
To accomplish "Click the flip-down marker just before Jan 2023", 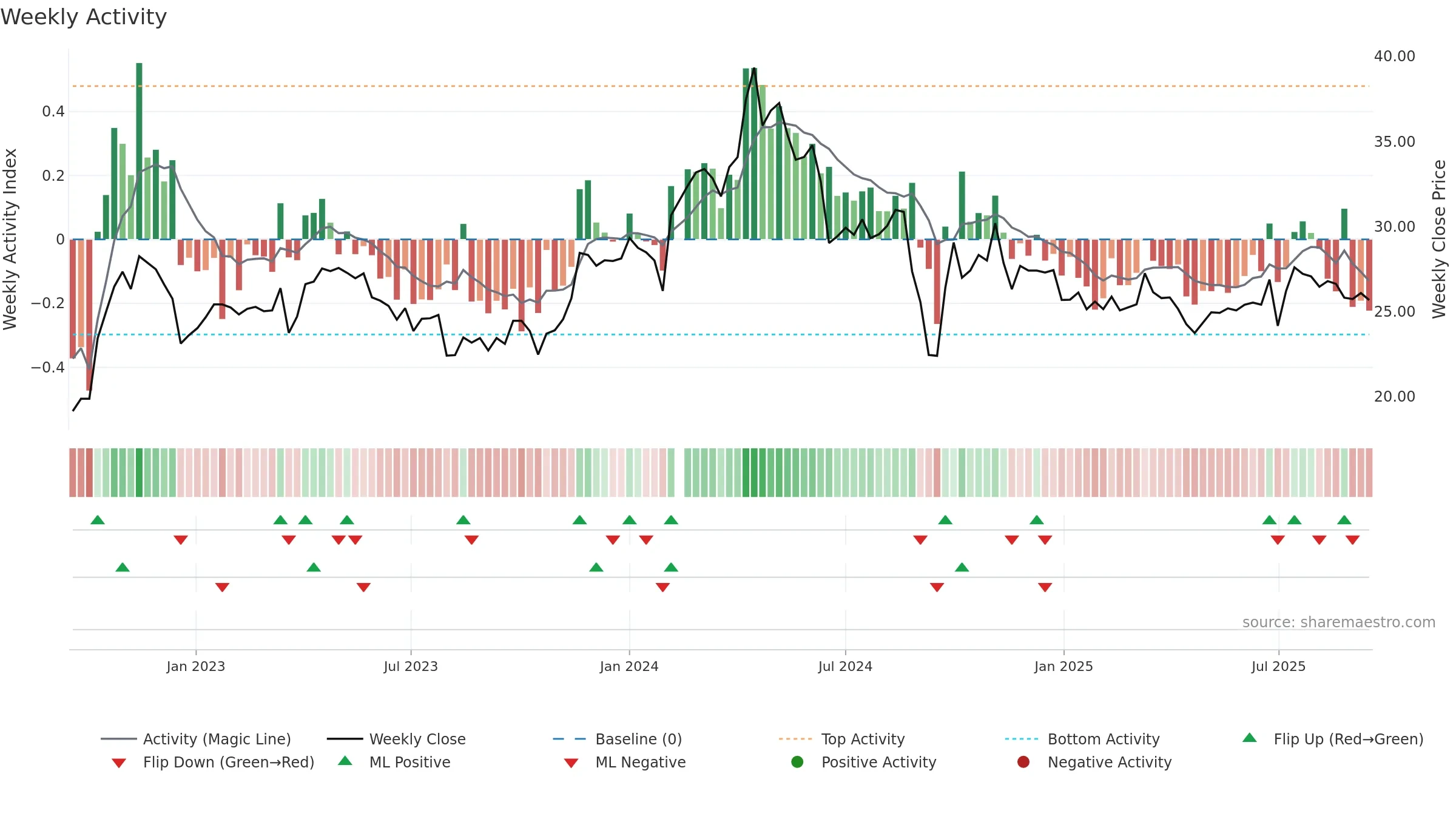I will pos(181,540).
